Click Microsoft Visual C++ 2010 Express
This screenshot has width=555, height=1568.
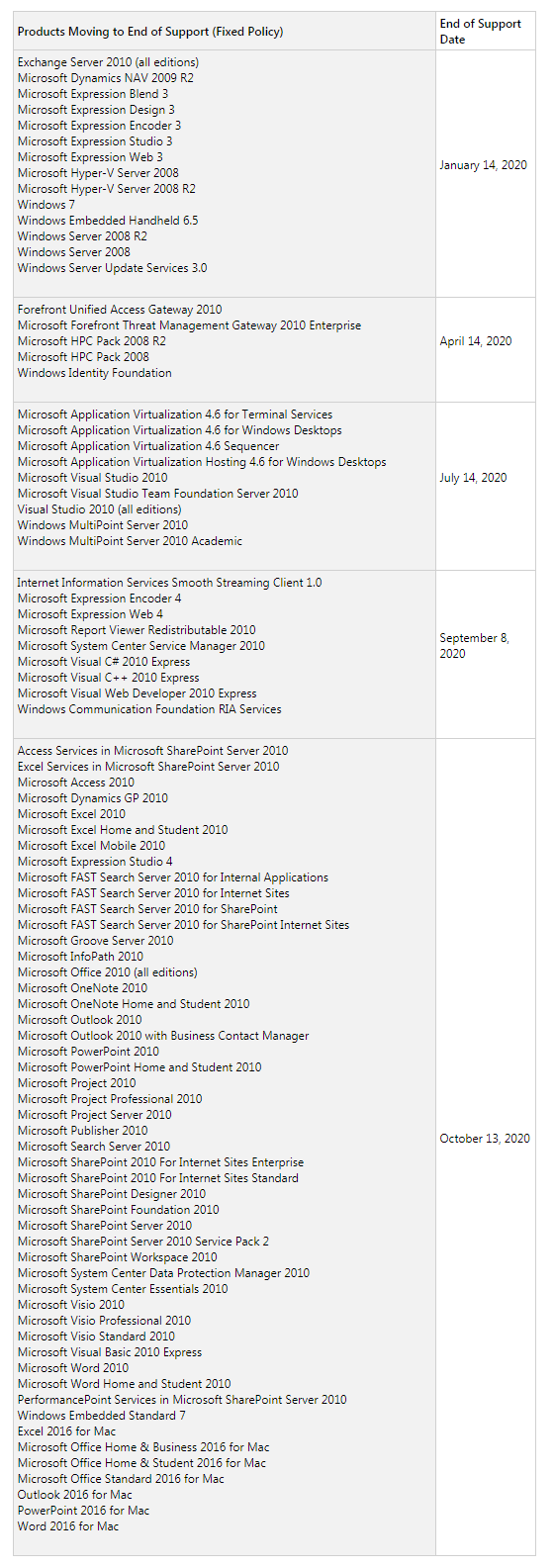coord(109,678)
